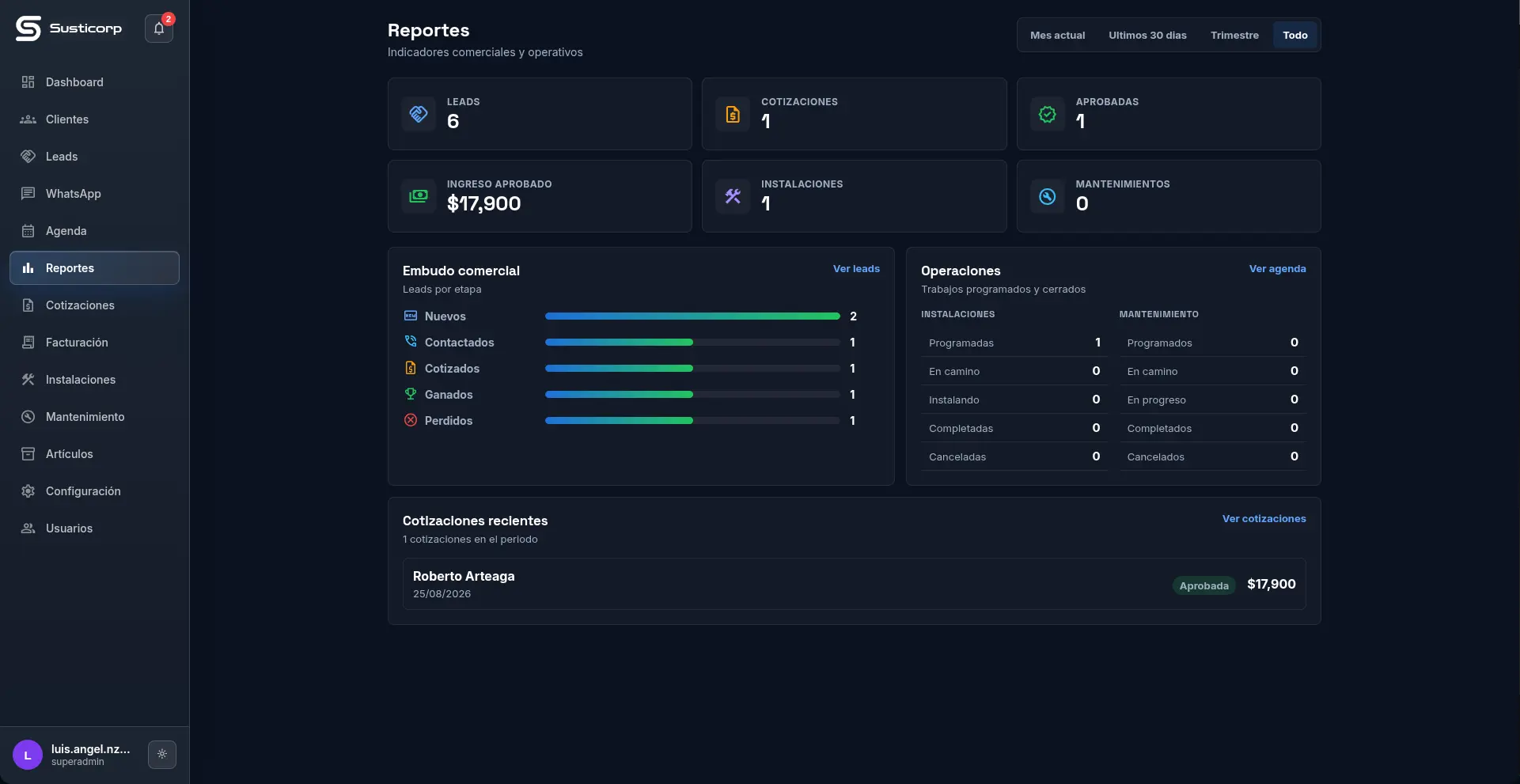Click the Ingreso Aprobado money icon
Viewport: 1520px width, 784px height.
tap(419, 196)
